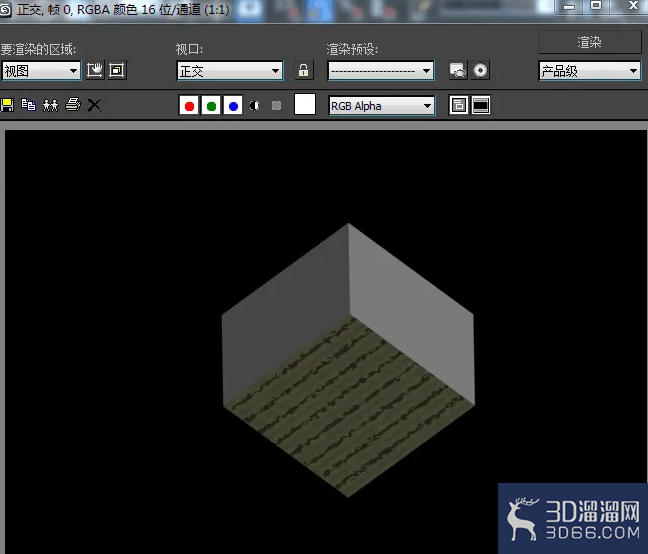The height and width of the screenshot is (554, 648).
Task: Toggle the alpha channel display
Action: [x=255, y=106]
